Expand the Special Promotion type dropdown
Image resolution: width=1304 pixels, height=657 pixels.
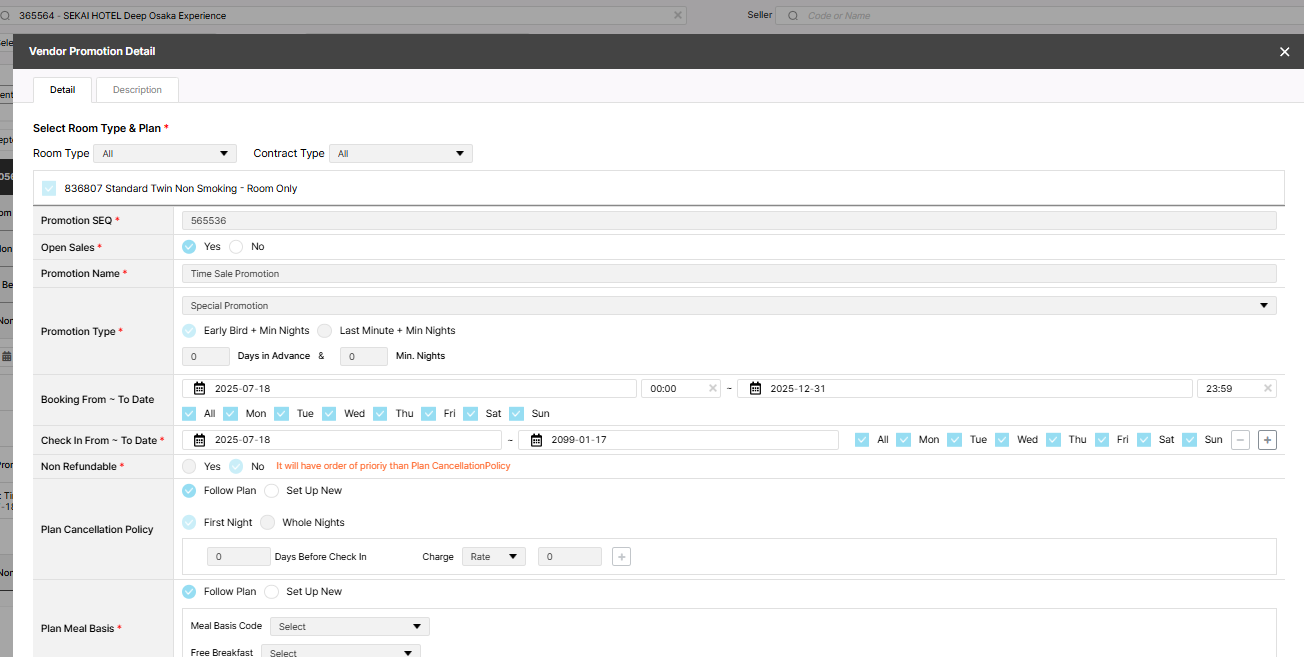coord(728,306)
